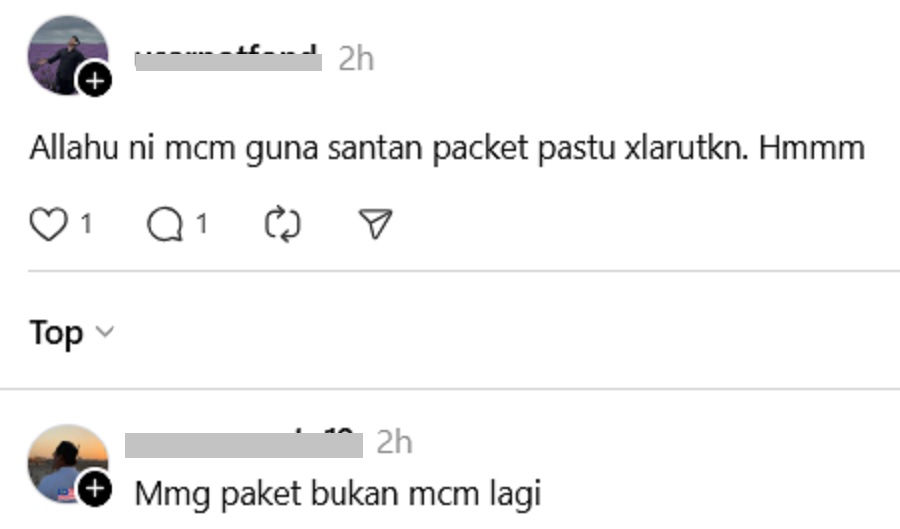This screenshot has height=529, width=900.
Task: View the like count next to the heart
Action: point(86,224)
